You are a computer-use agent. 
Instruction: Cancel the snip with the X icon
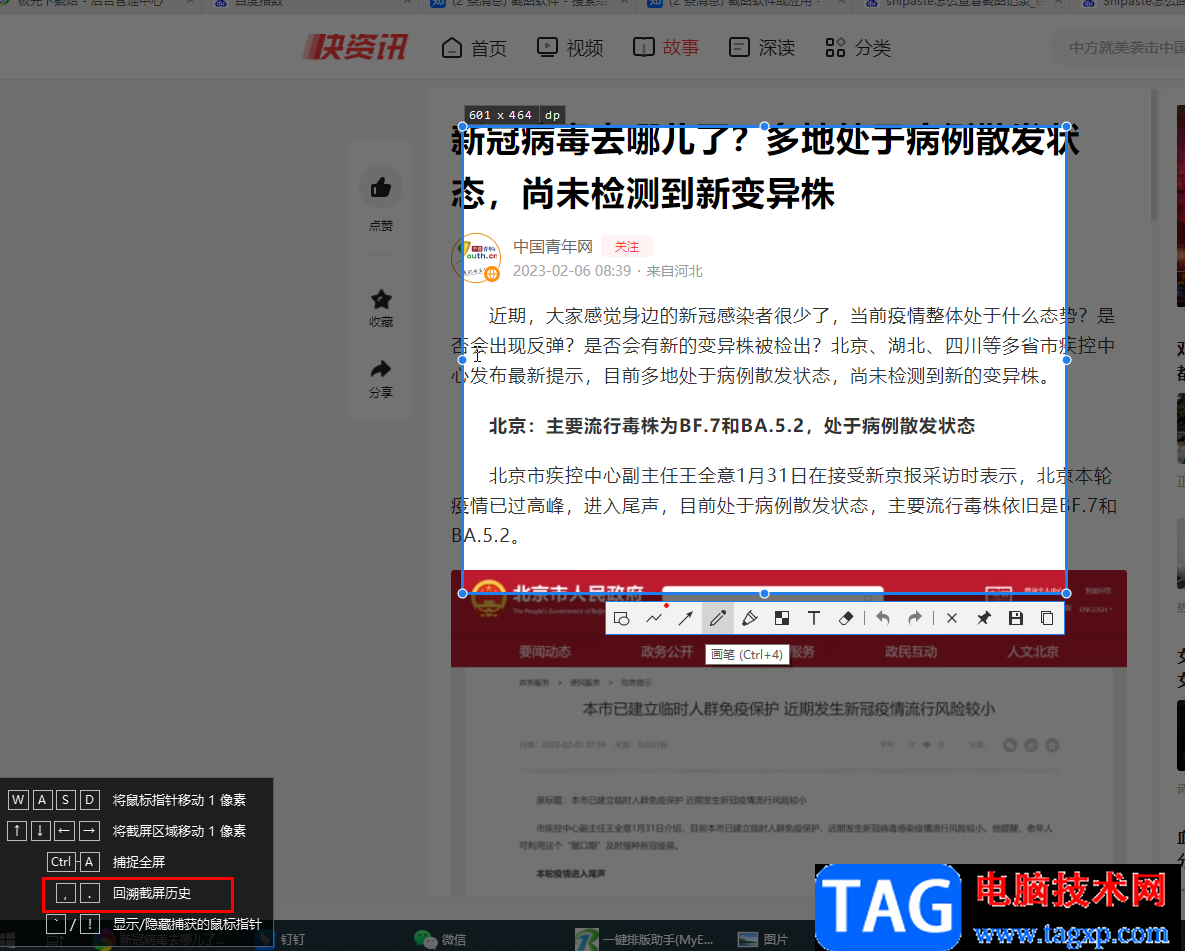tap(951, 618)
